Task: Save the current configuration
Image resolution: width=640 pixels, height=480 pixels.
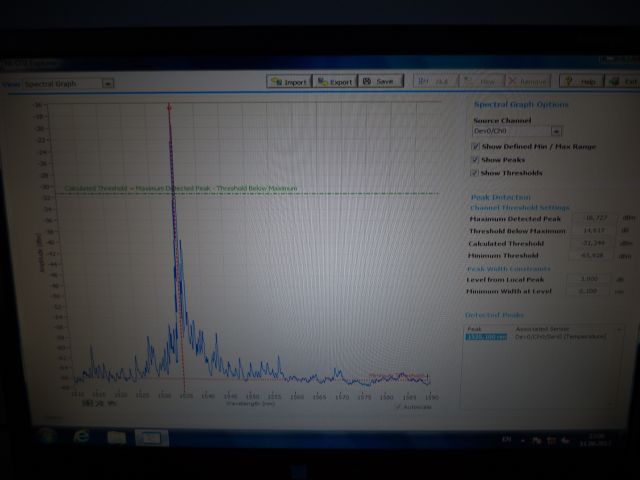Action: click(x=381, y=81)
